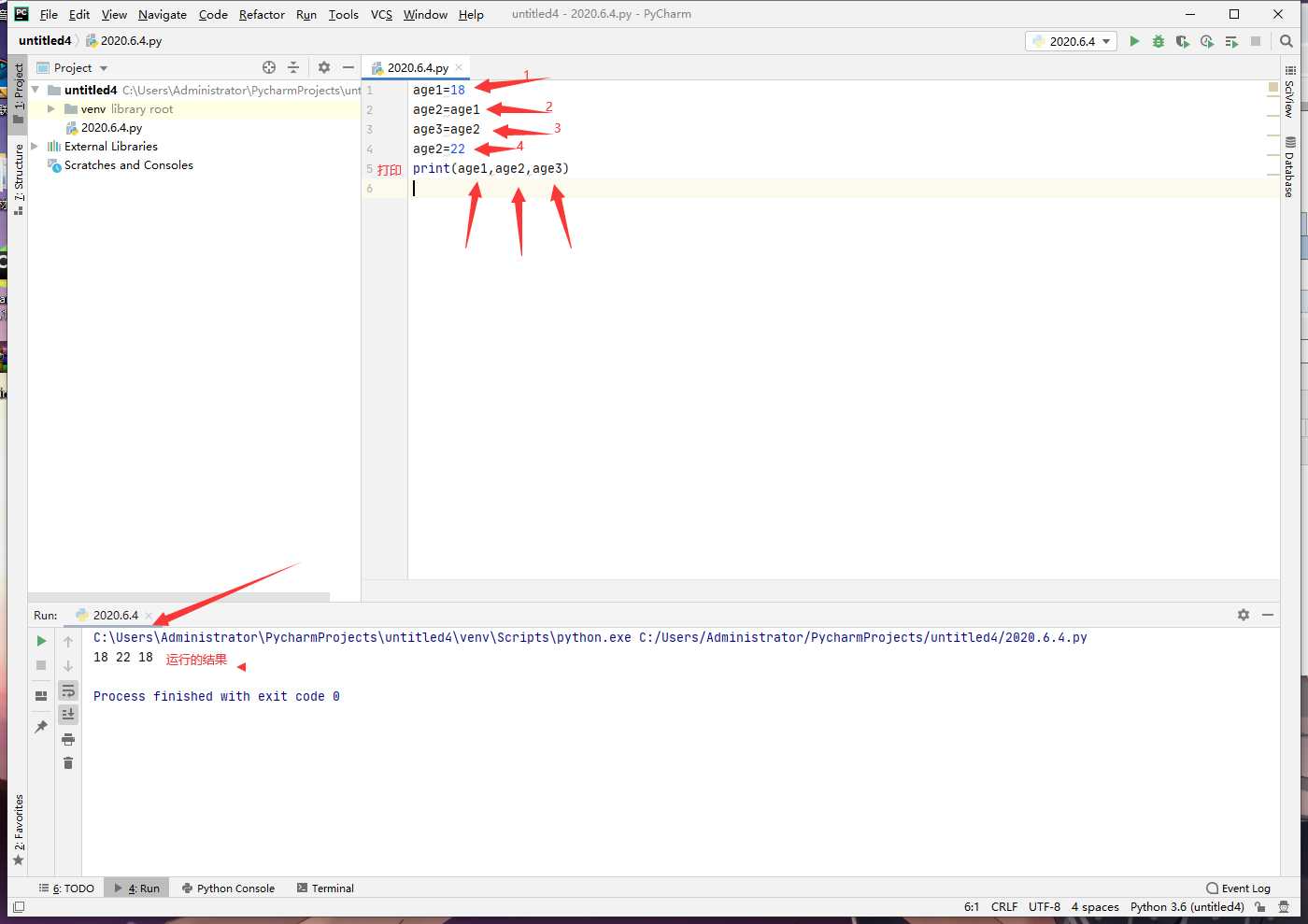Select Scratches and Consoles in tree

(128, 164)
